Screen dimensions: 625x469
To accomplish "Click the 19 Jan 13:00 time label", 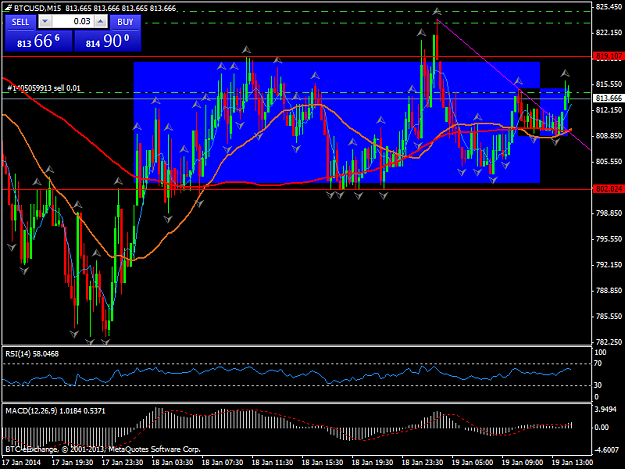I will click(x=572, y=463).
